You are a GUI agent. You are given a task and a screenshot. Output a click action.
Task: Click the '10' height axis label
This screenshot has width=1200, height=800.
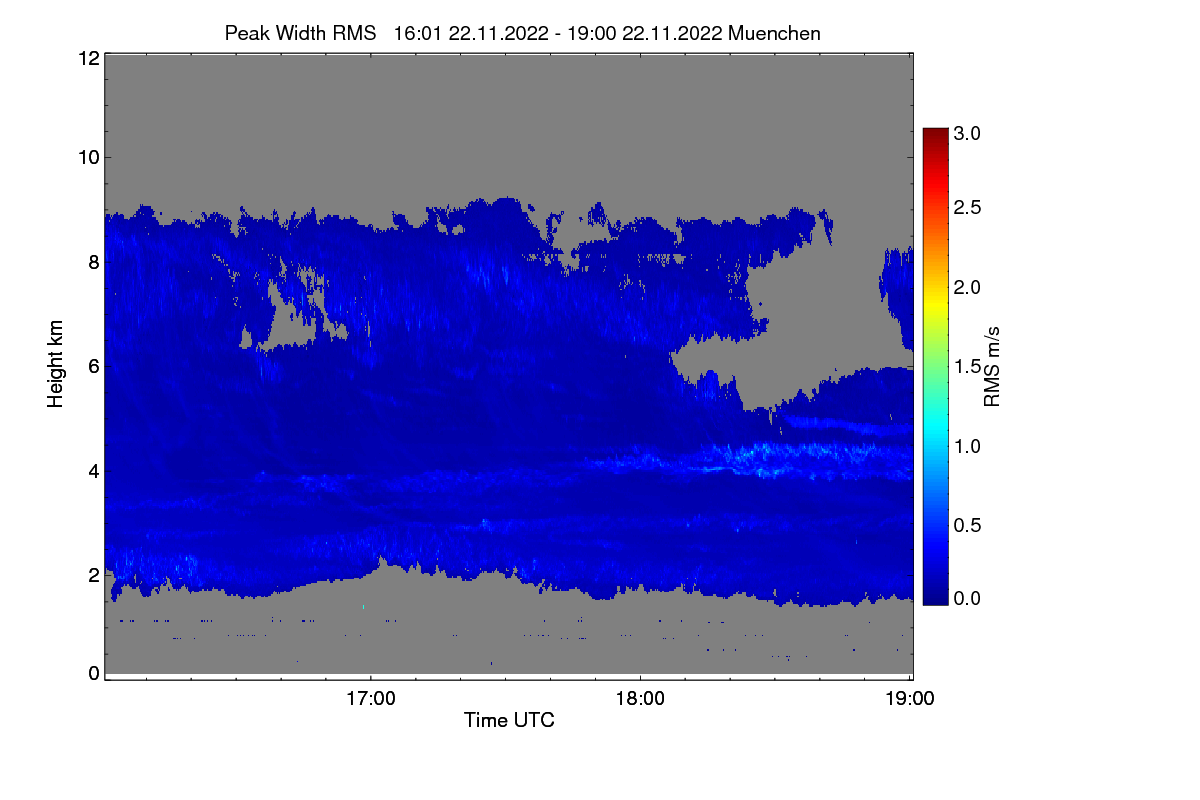[x=88, y=157]
